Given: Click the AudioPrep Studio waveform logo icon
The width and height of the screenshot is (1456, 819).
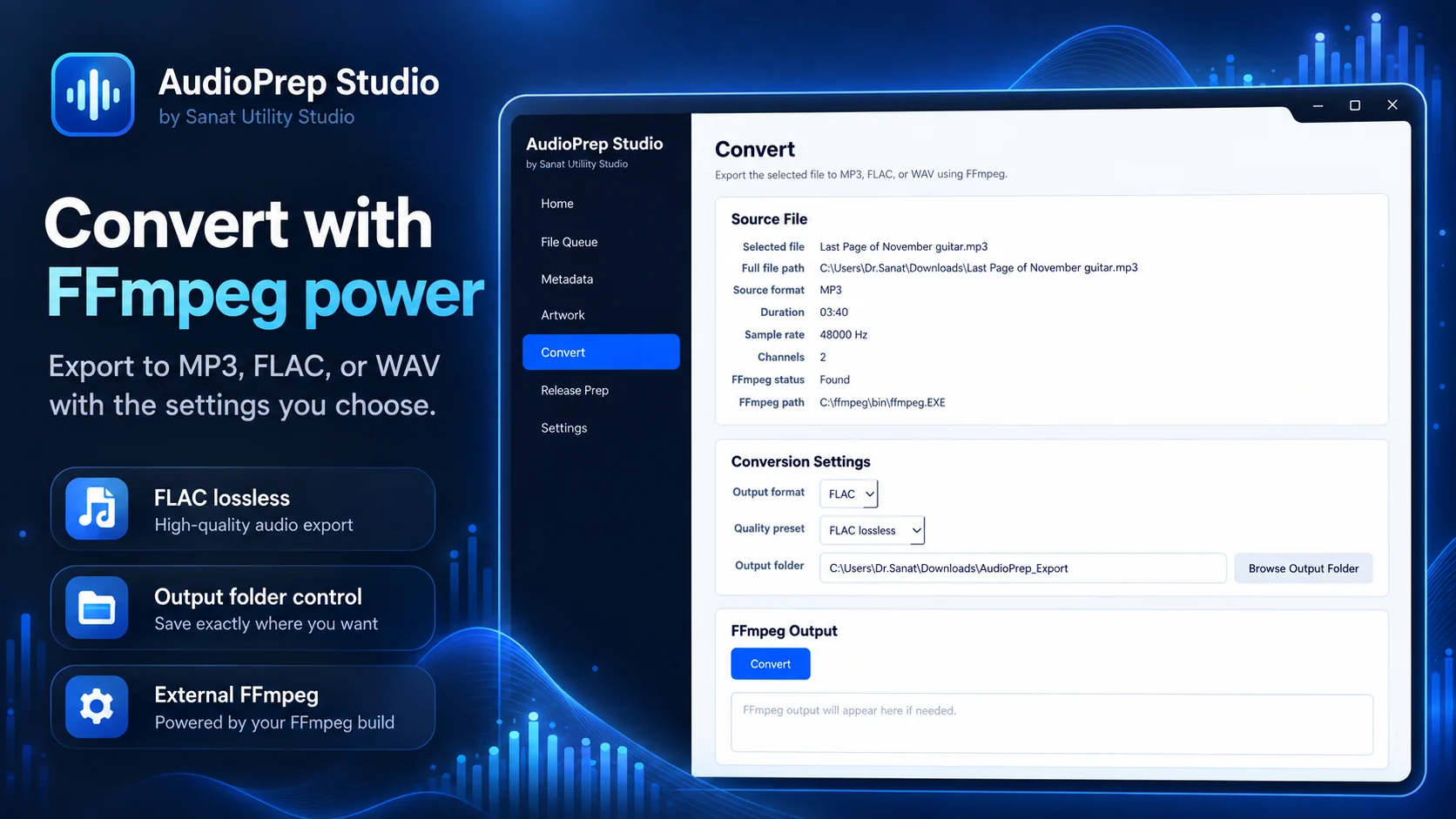Looking at the screenshot, I should 93,94.
